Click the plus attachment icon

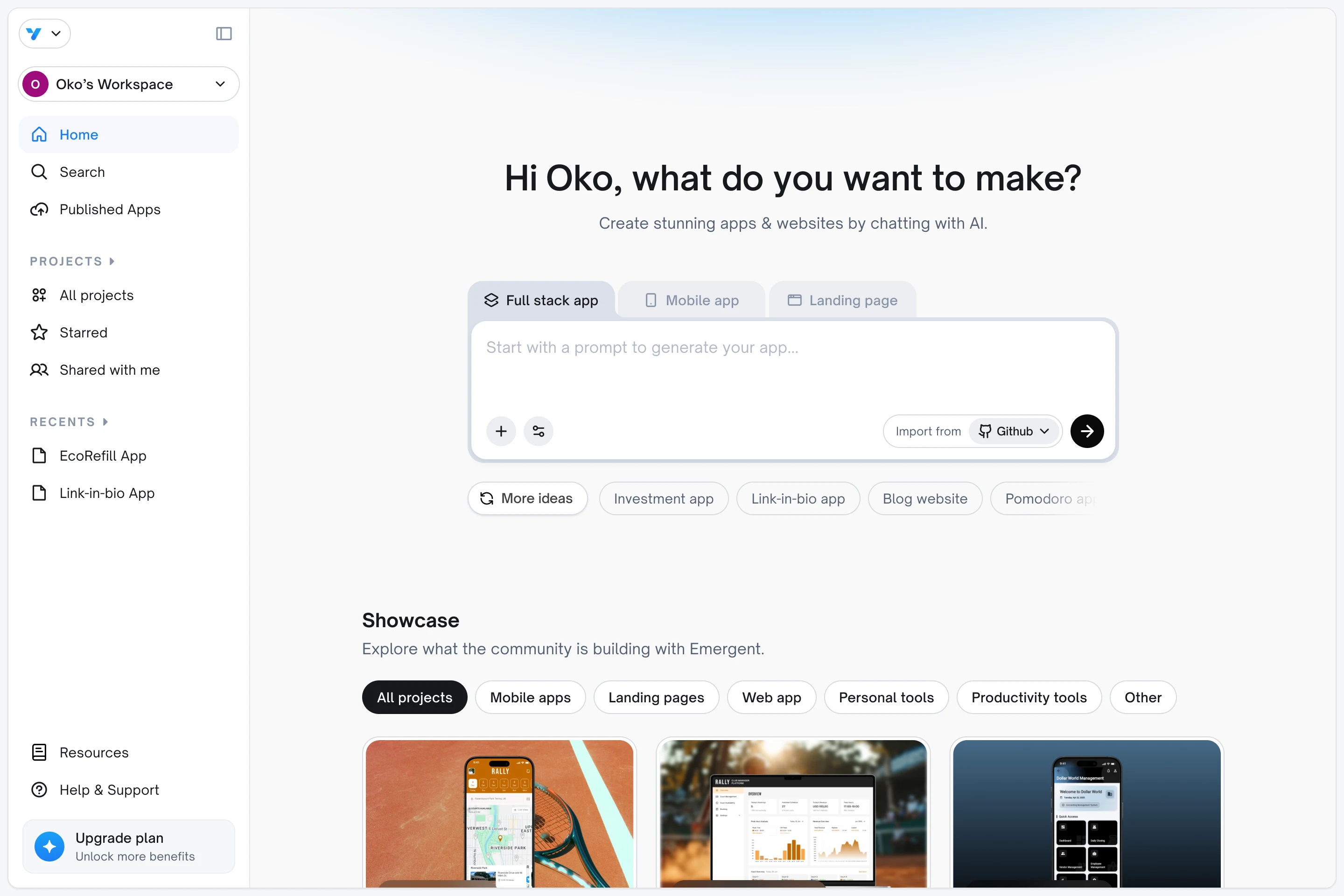pyautogui.click(x=501, y=431)
